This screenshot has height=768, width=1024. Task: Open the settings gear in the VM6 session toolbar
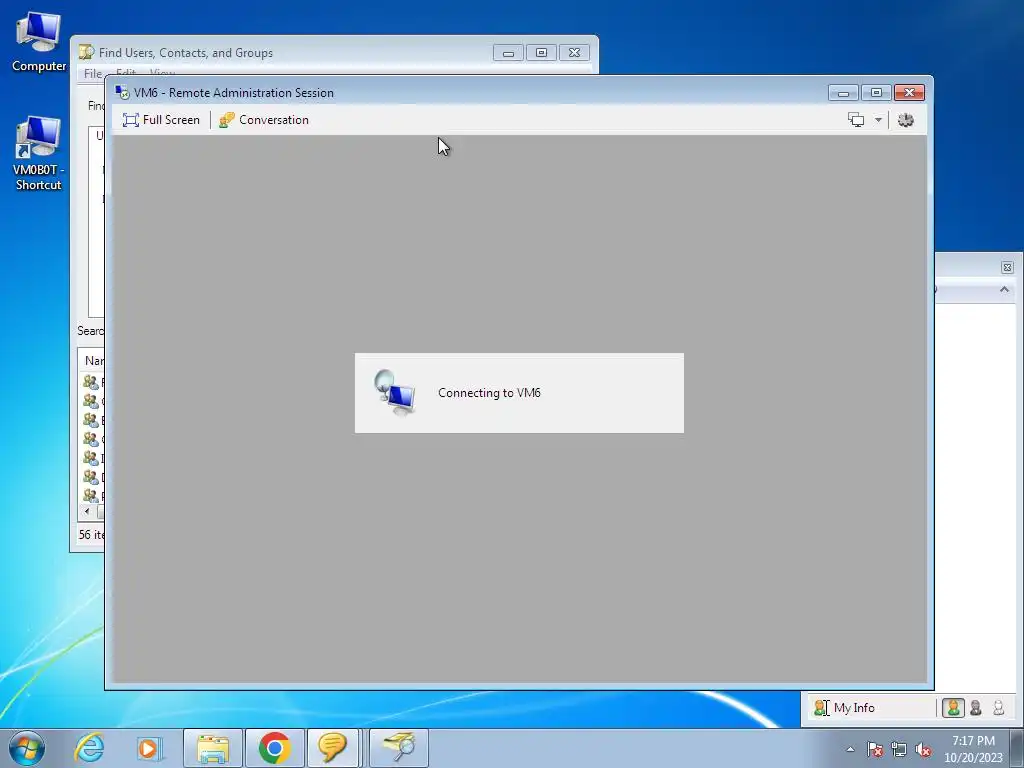[906, 120]
